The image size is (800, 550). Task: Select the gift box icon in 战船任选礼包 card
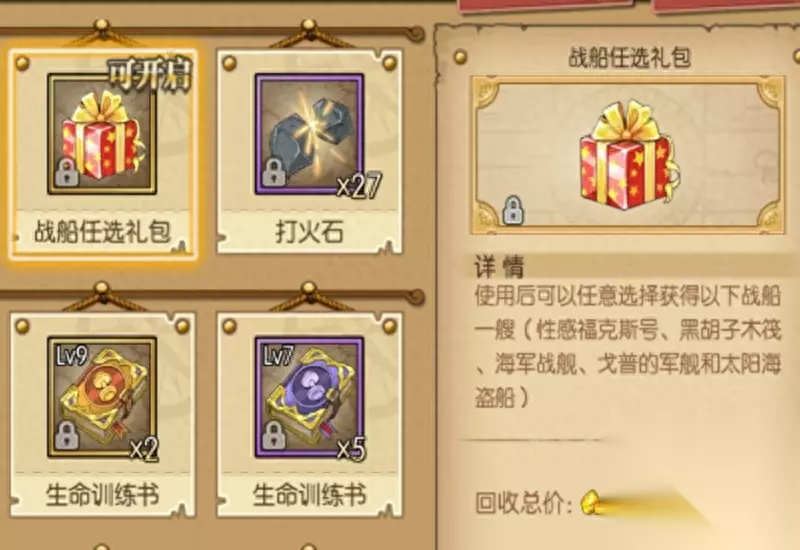102,134
